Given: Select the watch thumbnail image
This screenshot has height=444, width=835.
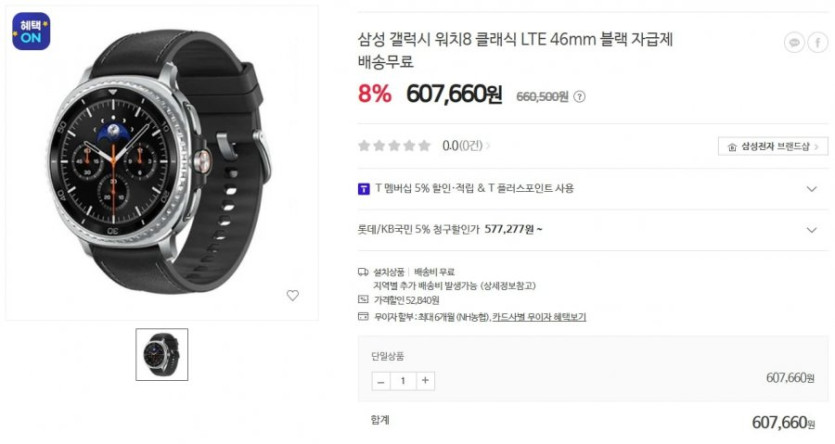Looking at the screenshot, I should tap(162, 355).
